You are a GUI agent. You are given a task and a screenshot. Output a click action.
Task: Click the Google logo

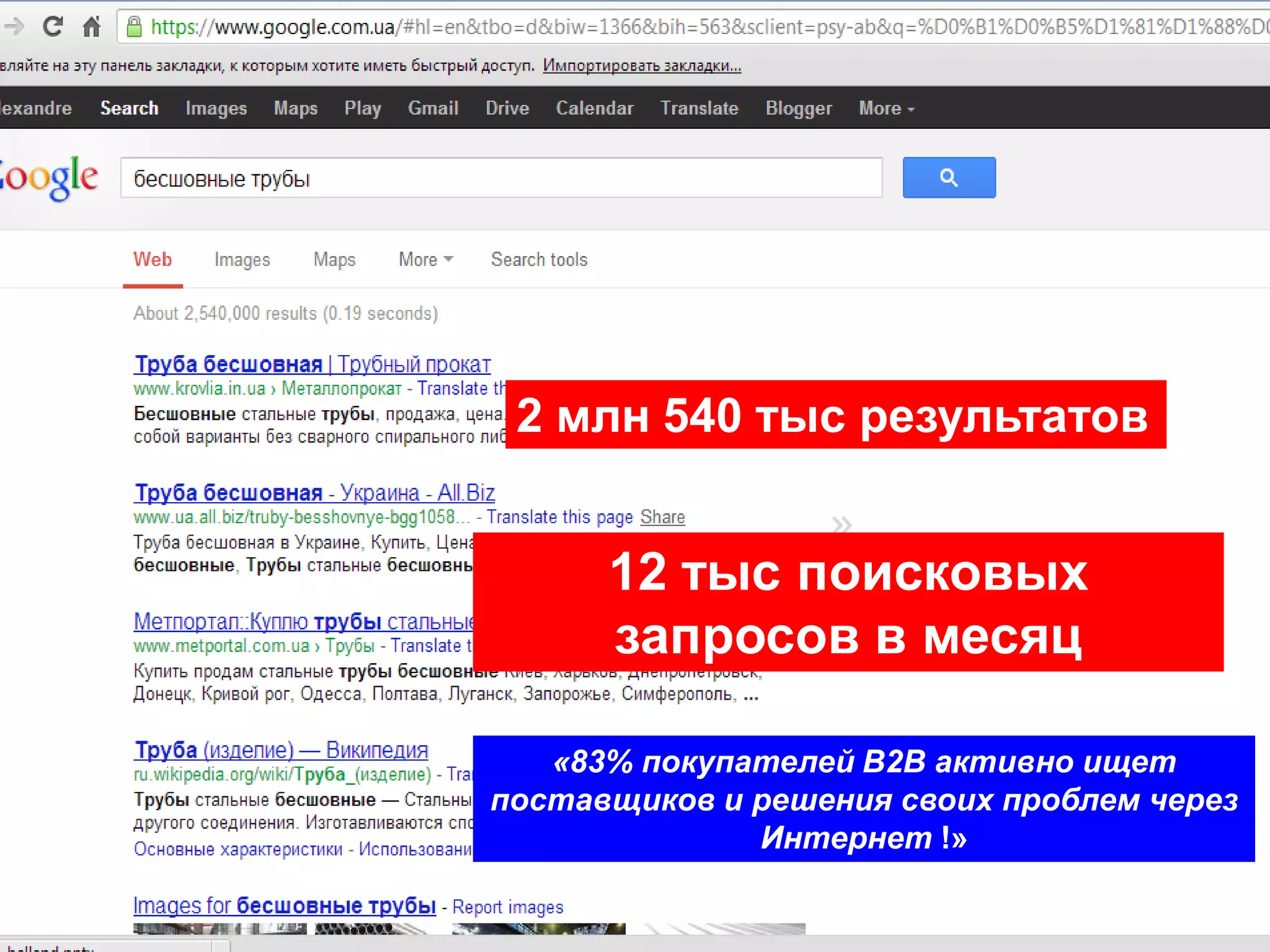[x=48, y=178]
